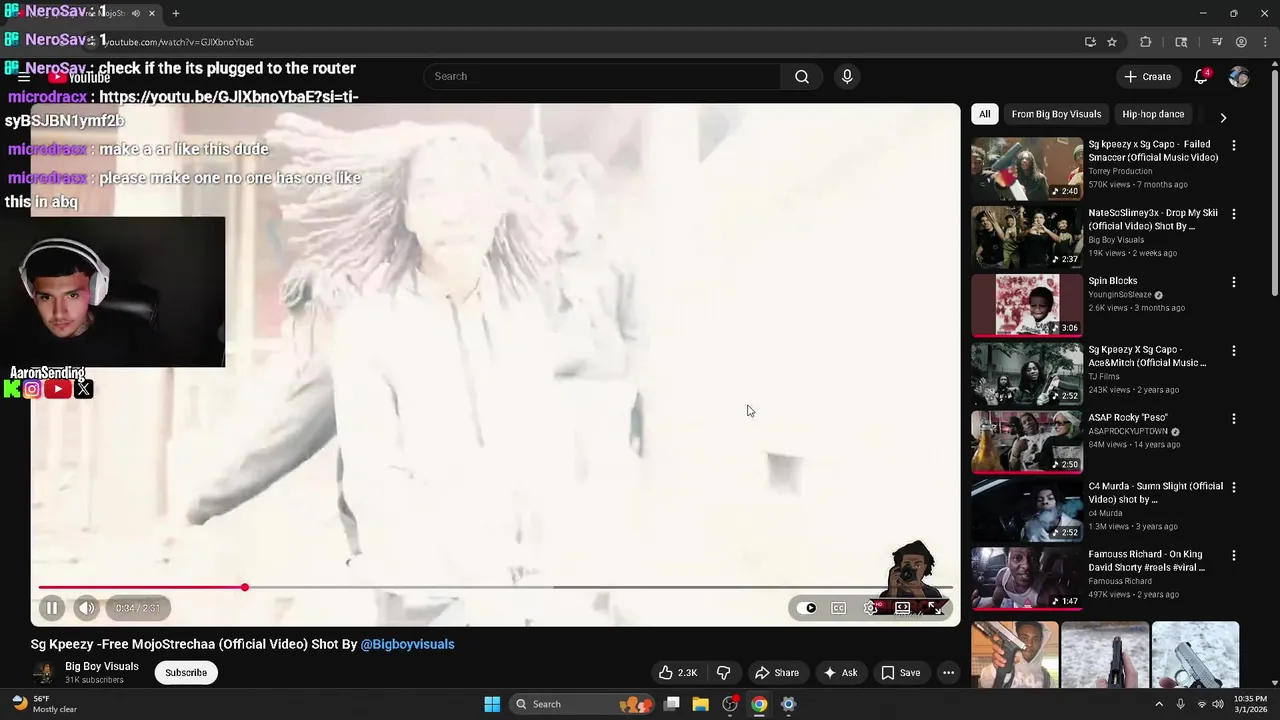This screenshot has width=1280, height=720.
Task: Open Failed Smaccer video thumbnail
Action: 1027,168
